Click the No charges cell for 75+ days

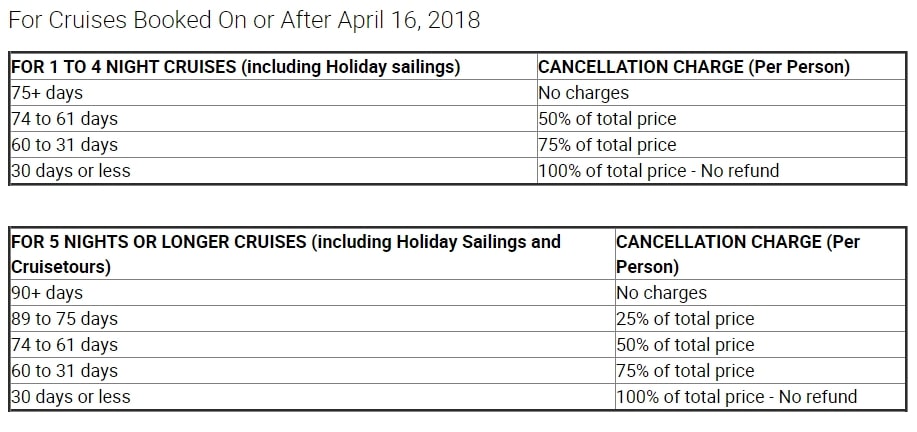(x=722, y=92)
